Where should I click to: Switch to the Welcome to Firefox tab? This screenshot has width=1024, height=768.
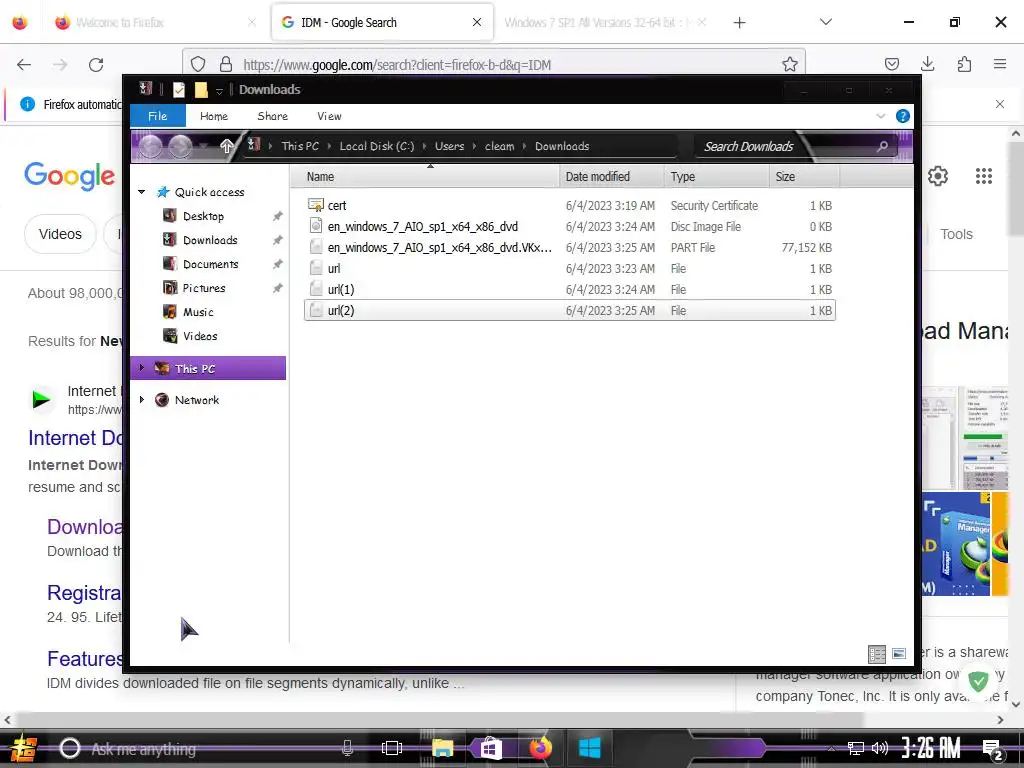pos(154,22)
